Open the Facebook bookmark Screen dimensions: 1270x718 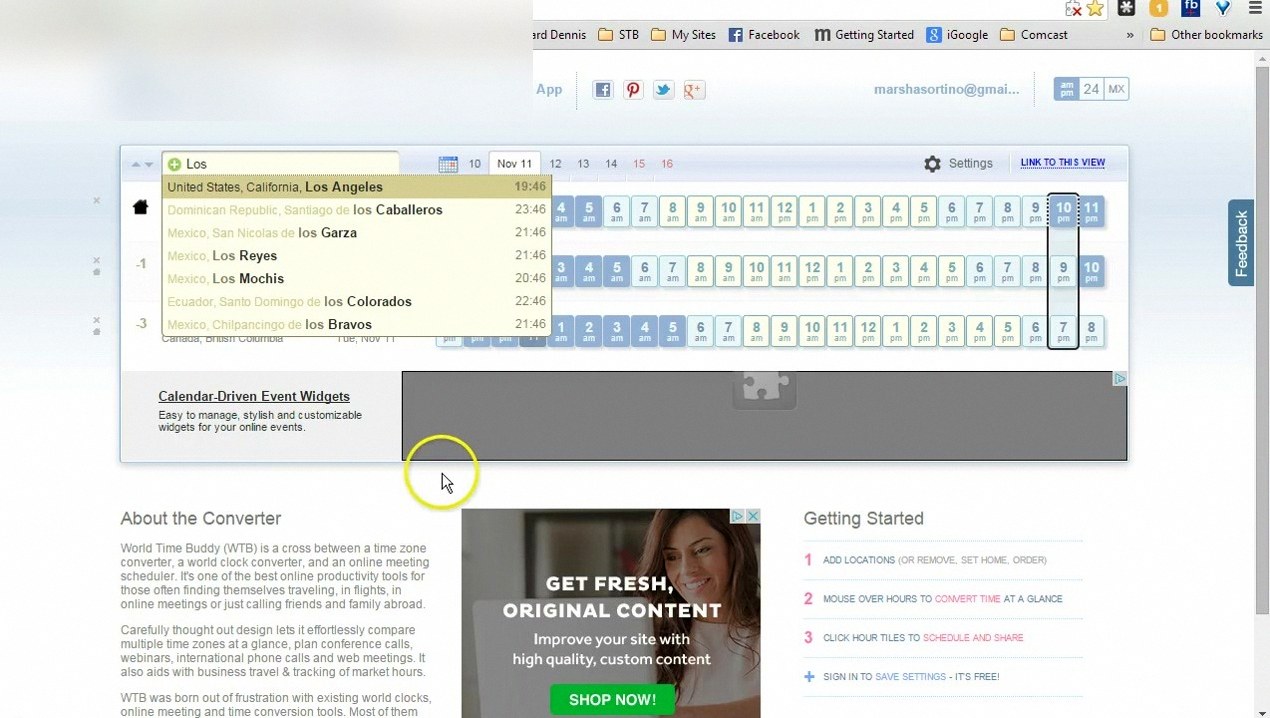(x=764, y=35)
